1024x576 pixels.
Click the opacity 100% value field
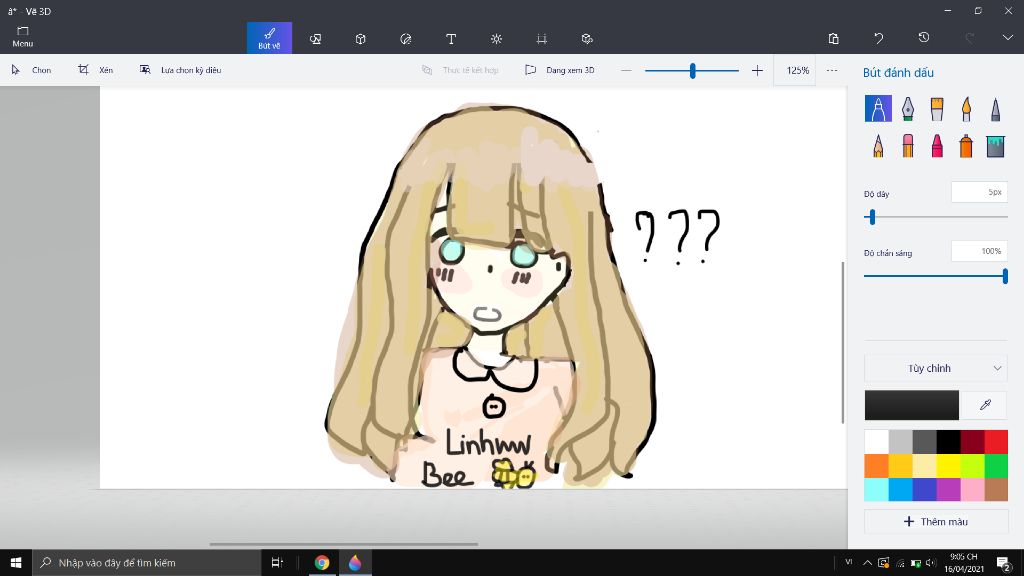coord(979,251)
